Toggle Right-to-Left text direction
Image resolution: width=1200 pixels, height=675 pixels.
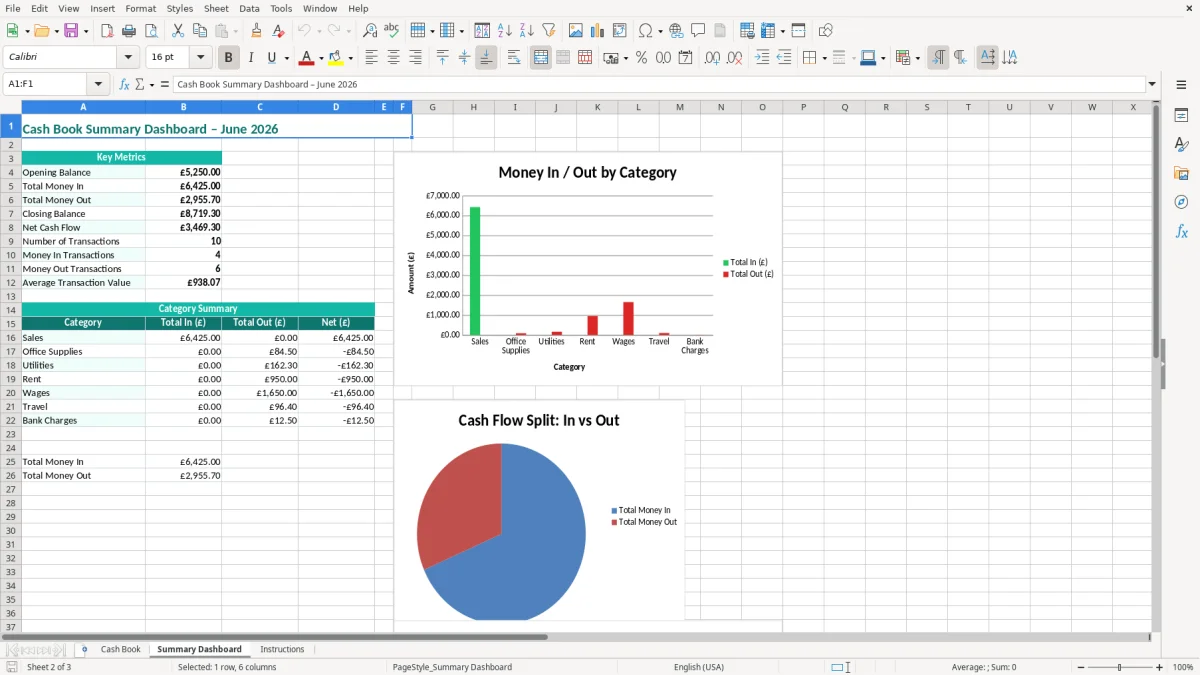(960, 58)
